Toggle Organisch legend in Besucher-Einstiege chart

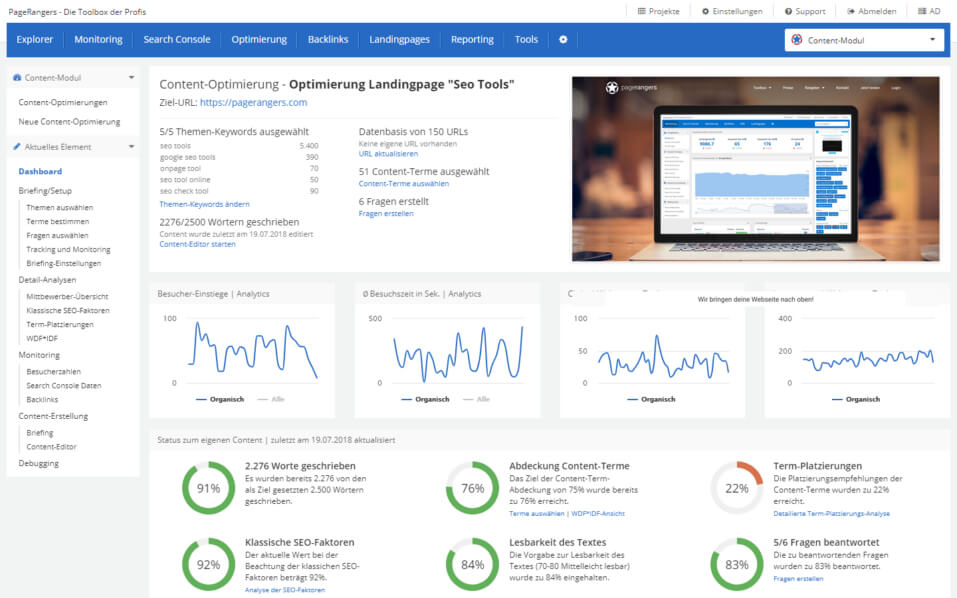point(220,399)
